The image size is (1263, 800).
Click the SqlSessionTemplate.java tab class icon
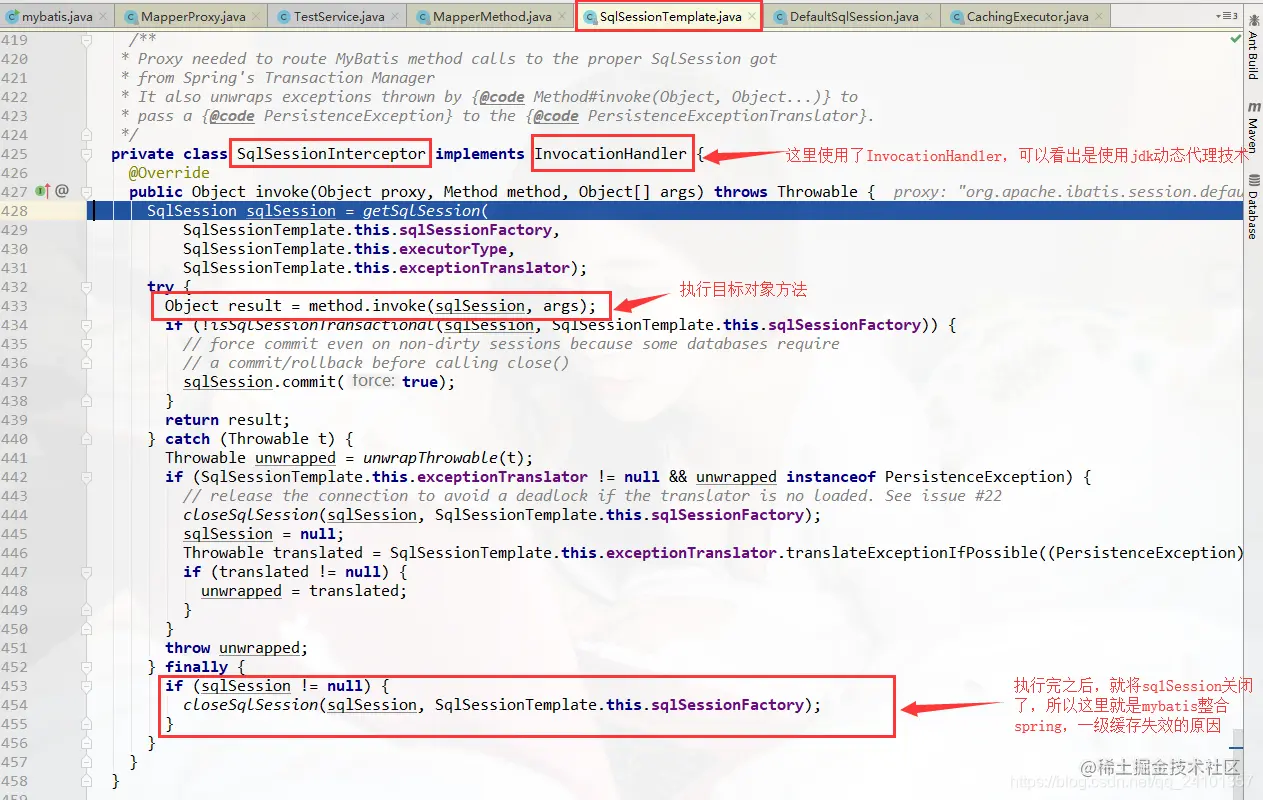coord(590,17)
